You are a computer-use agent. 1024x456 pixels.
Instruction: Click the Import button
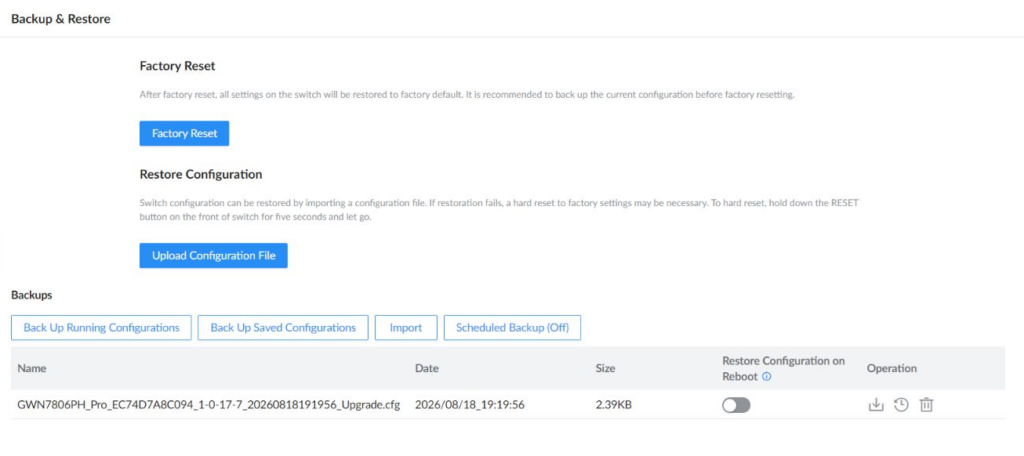[x=406, y=327]
